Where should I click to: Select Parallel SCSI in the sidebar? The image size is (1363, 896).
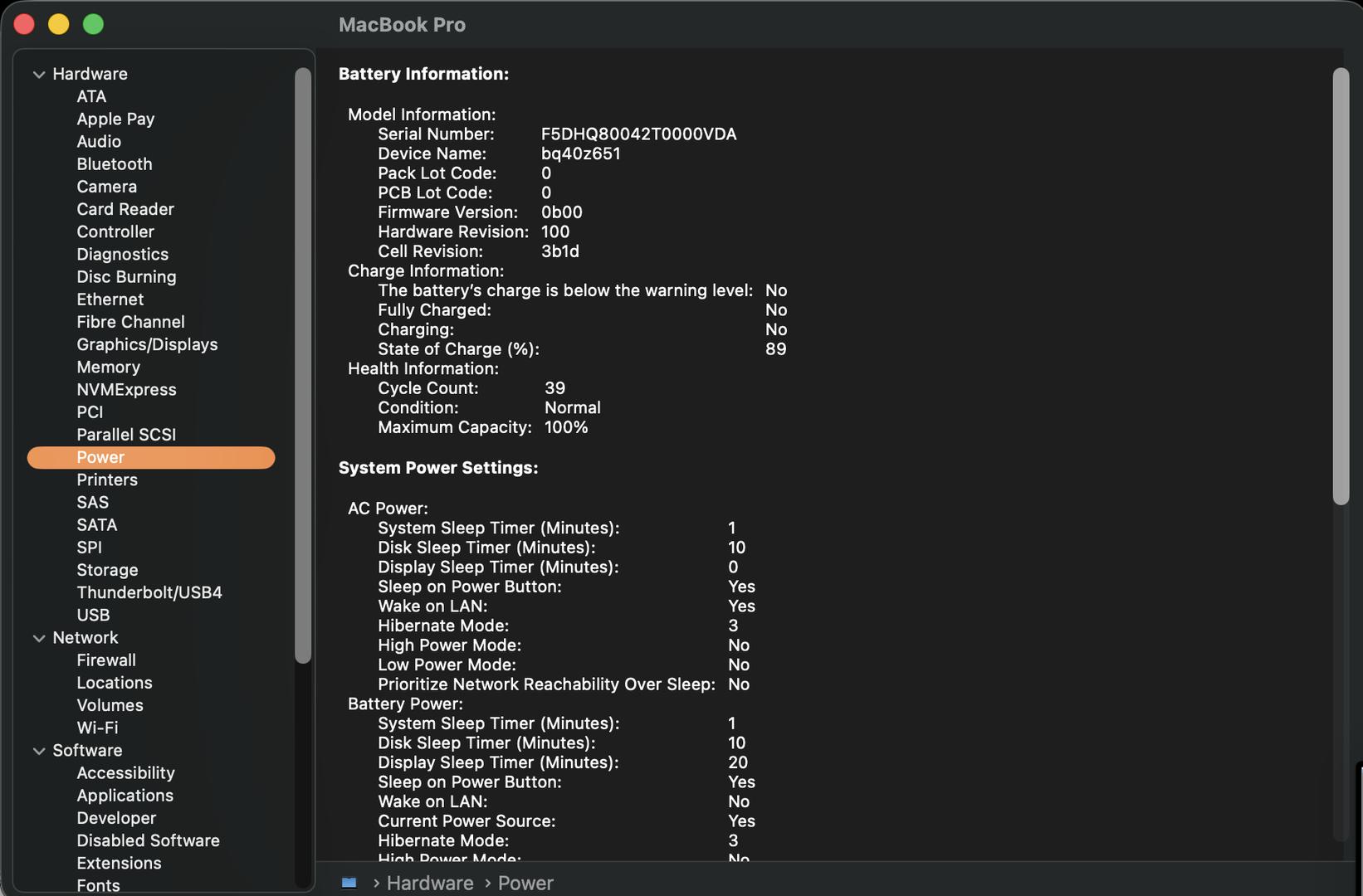[126, 434]
